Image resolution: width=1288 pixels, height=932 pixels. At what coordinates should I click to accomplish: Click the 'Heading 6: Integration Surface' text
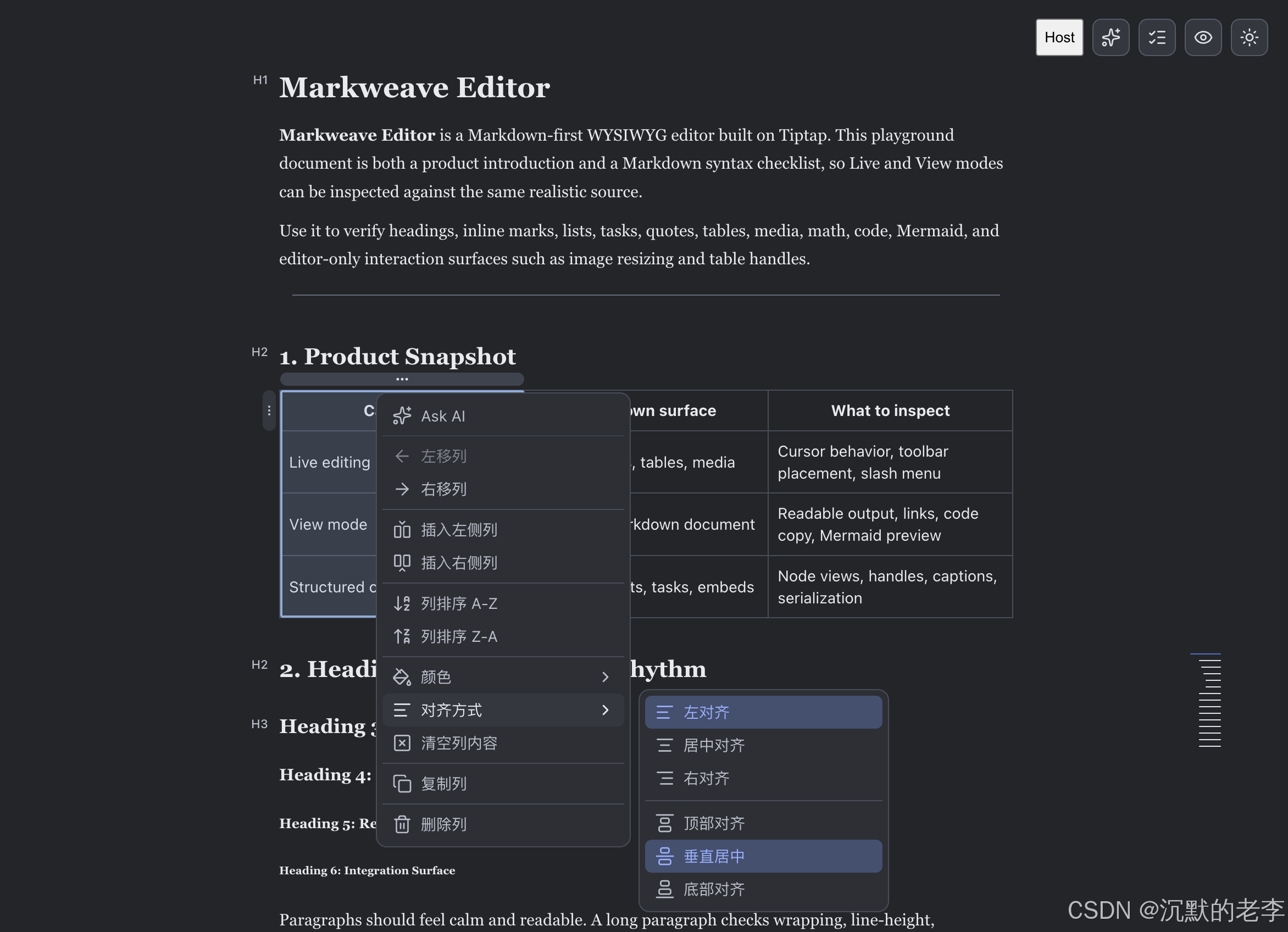(367, 870)
